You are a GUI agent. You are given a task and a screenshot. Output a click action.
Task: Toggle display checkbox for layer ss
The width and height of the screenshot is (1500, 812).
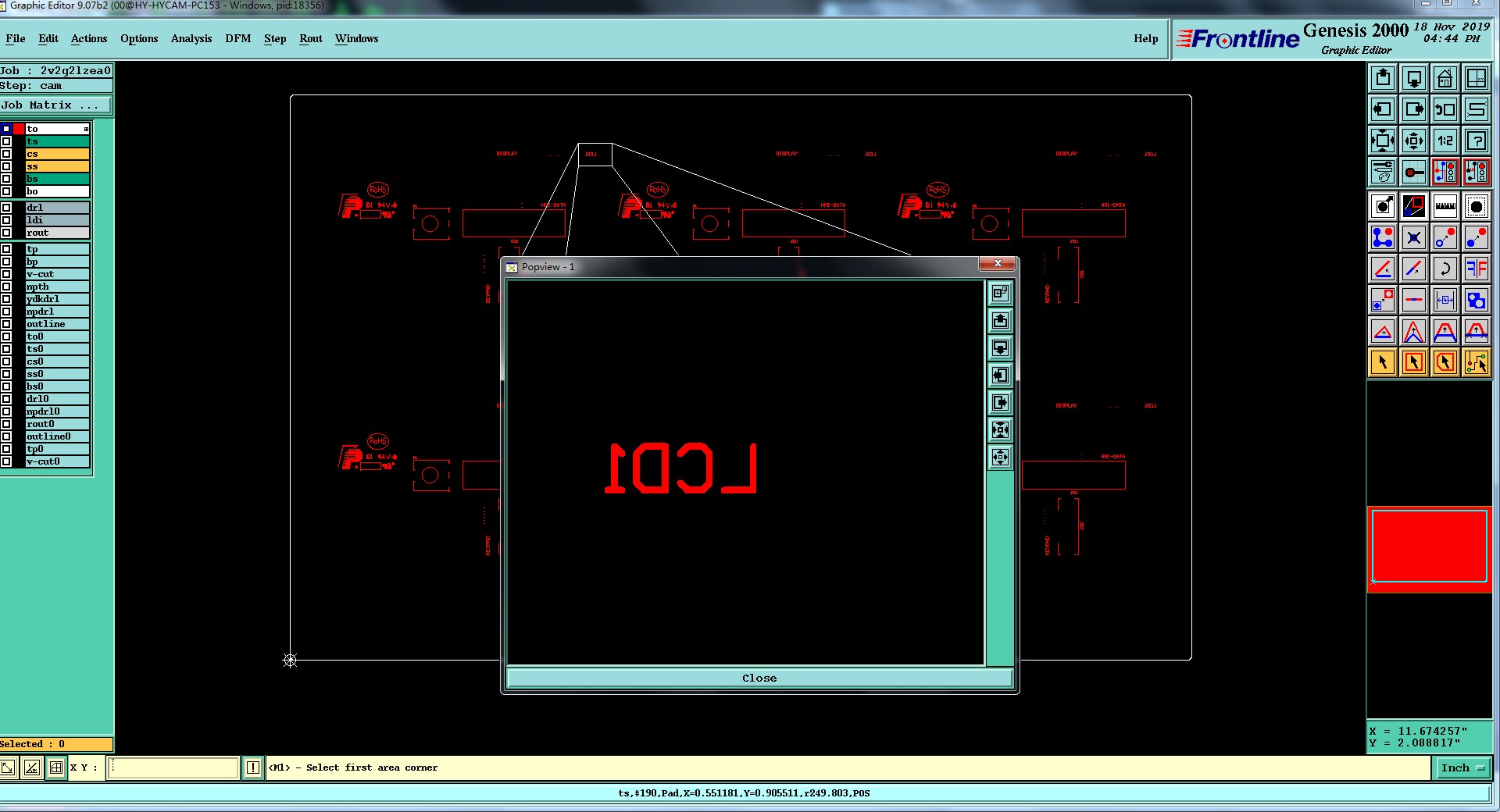(x=6, y=166)
